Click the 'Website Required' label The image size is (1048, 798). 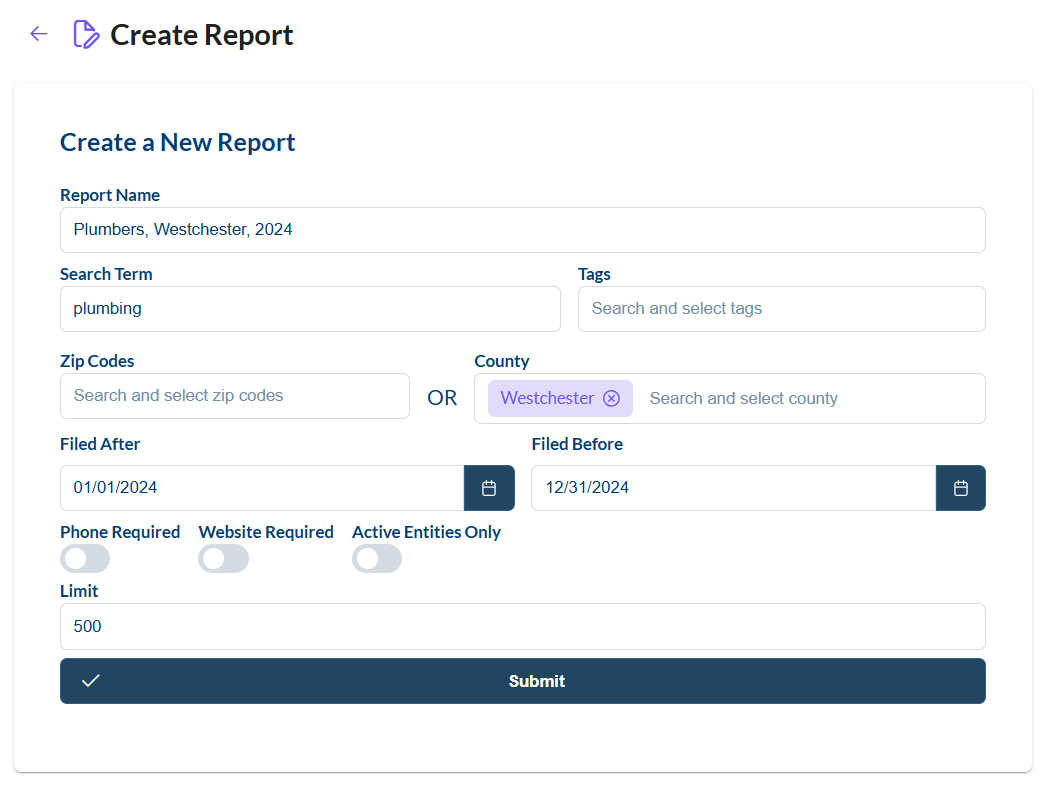(x=266, y=532)
